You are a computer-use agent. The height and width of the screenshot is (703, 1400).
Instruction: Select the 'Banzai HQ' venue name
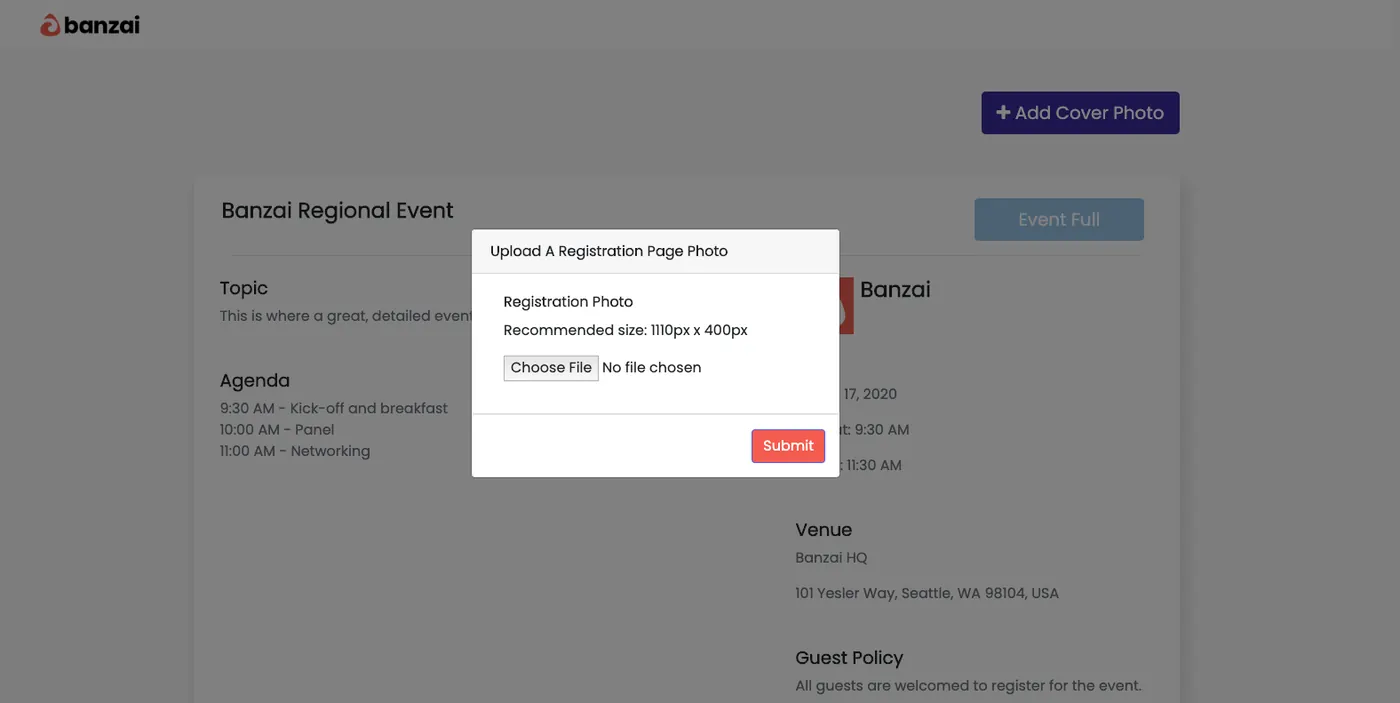tap(832, 558)
